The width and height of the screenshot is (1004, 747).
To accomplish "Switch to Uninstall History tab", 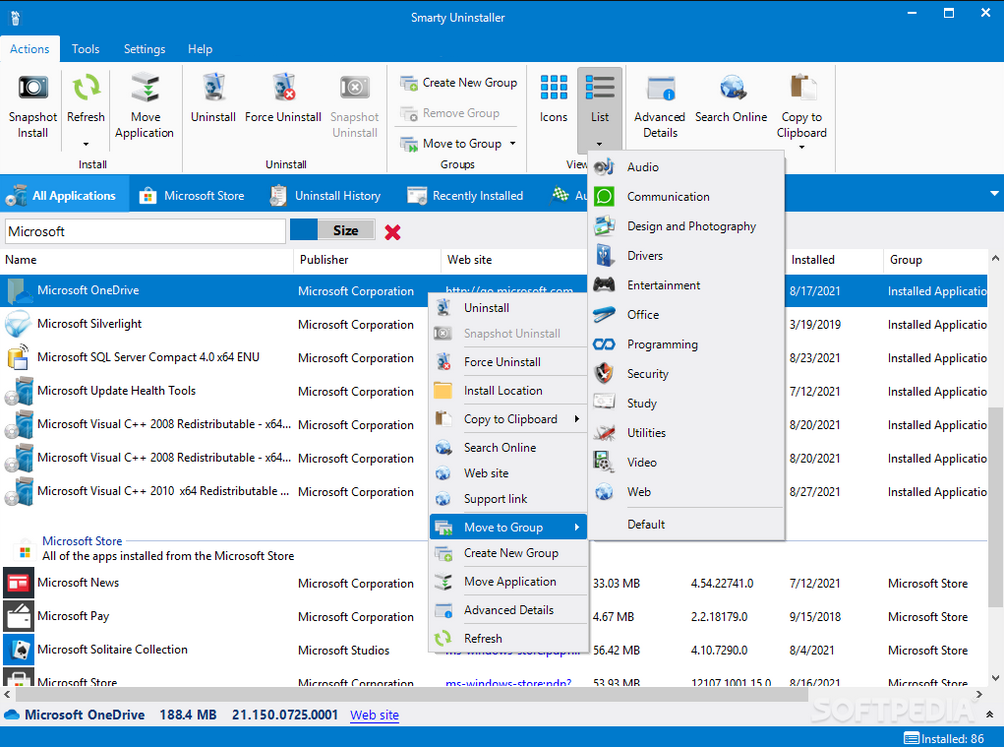I will pos(325,195).
